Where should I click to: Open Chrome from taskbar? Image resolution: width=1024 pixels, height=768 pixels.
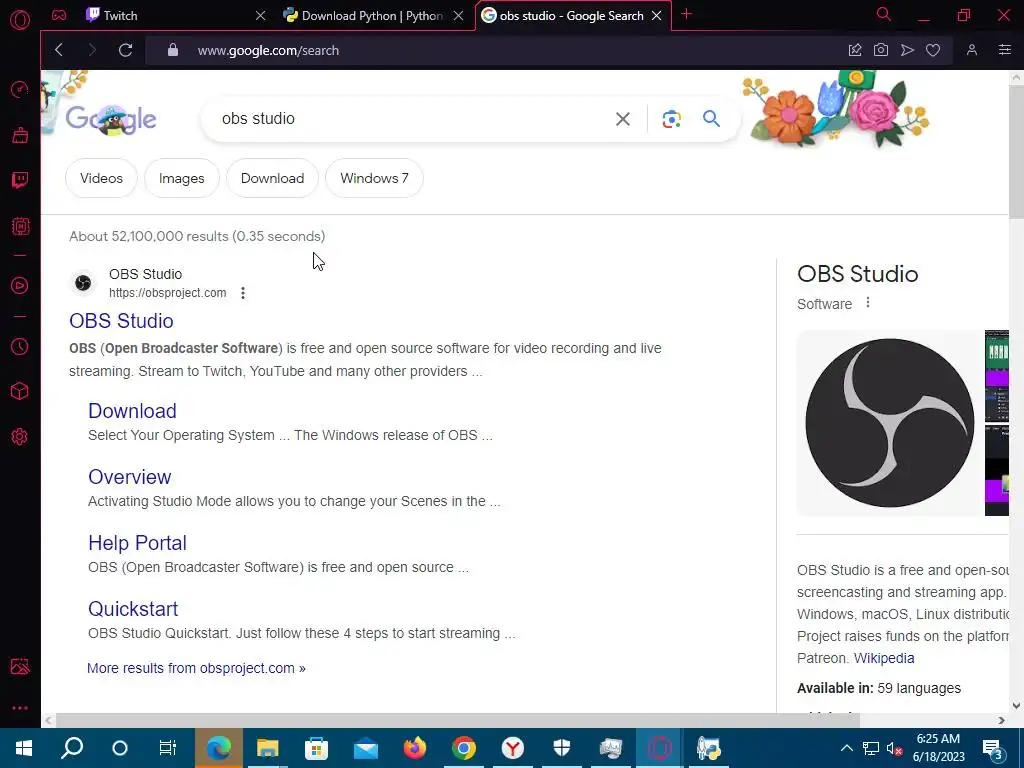tap(464, 748)
